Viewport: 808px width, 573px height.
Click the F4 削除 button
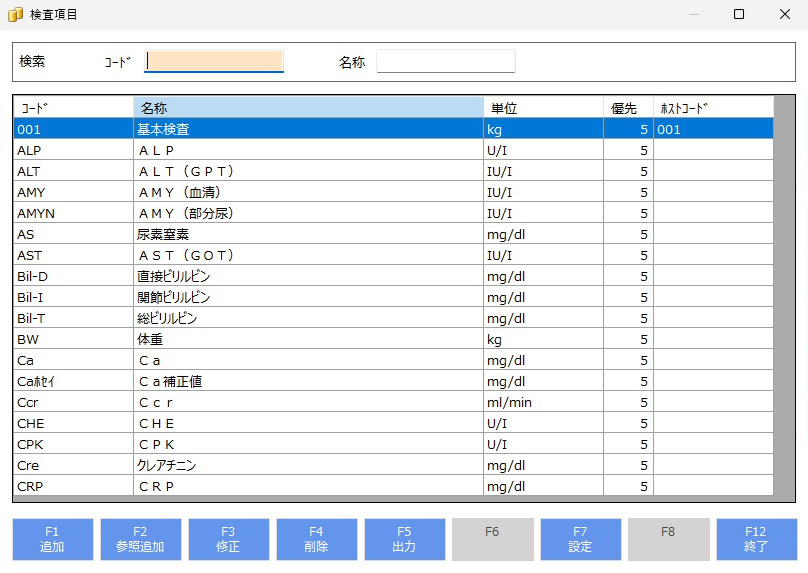click(317, 539)
